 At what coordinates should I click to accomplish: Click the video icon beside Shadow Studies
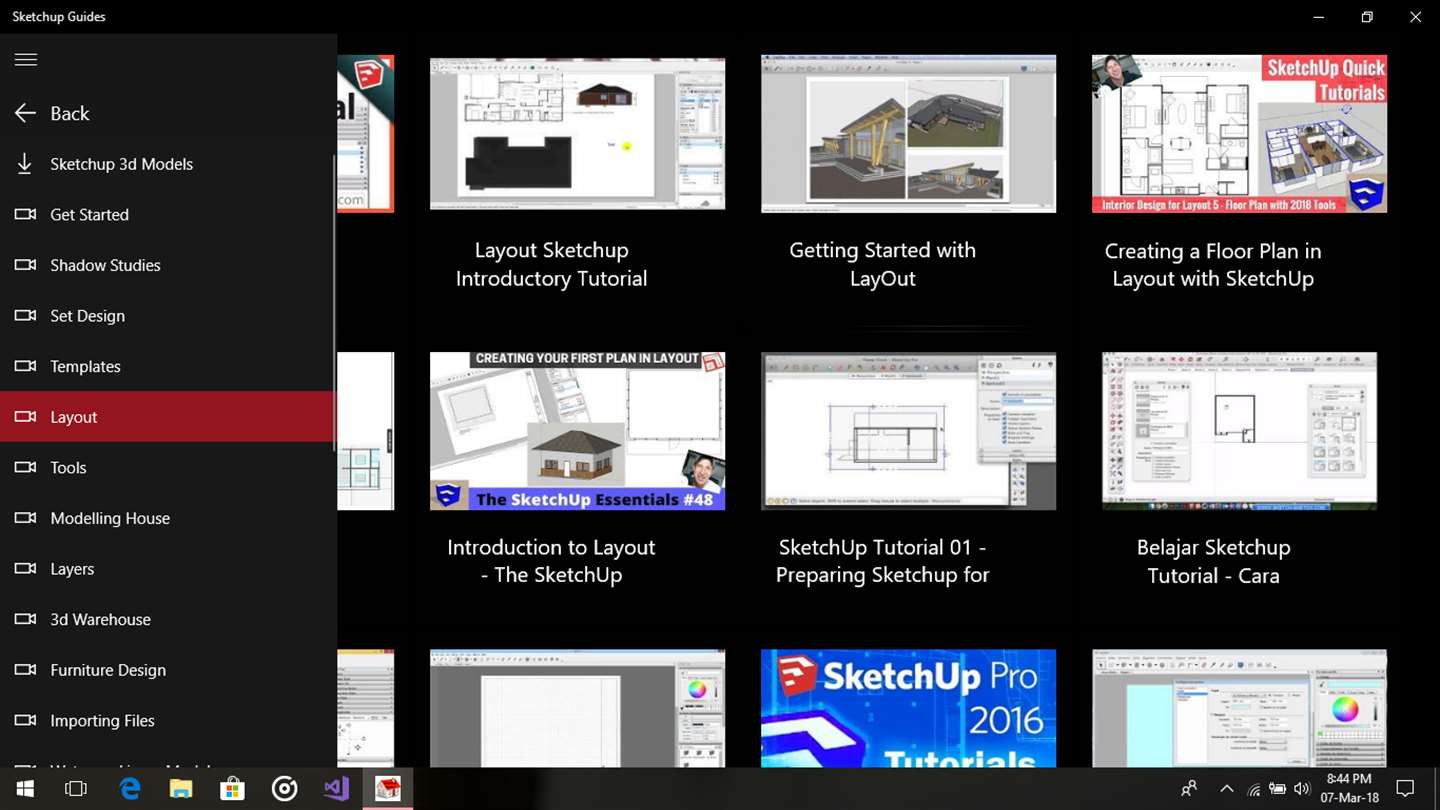[25, 265]
